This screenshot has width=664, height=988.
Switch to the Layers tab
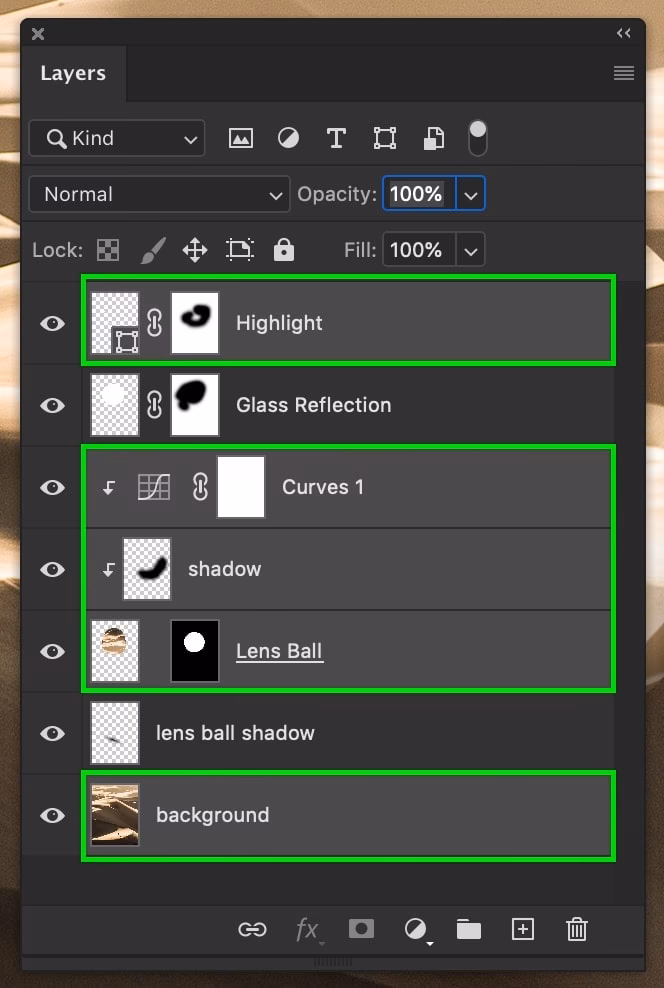coord(73,72)
